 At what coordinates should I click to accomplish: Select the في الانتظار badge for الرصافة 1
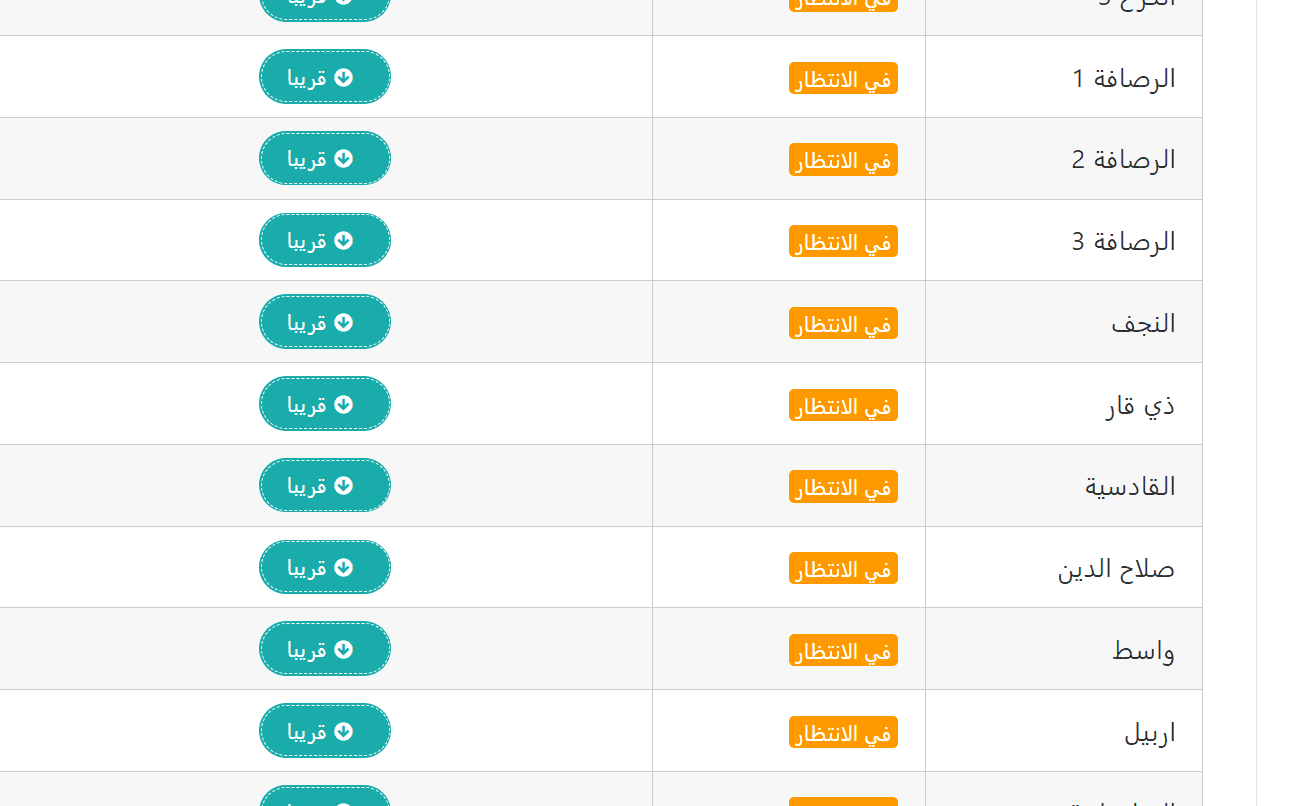coord(843,79)
